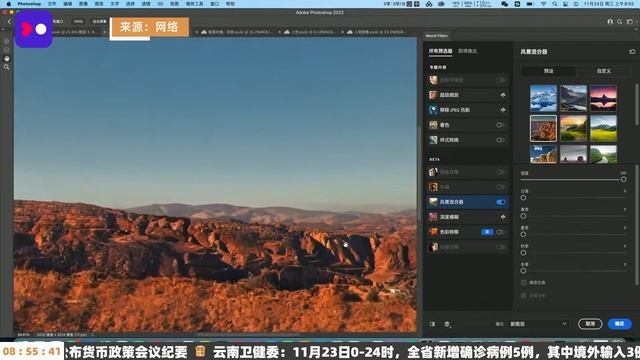The width and height of the screenshot is (640, 360).
Task: Download the 深度模糊 filter via cloud icon
Action: pos(503,217)
